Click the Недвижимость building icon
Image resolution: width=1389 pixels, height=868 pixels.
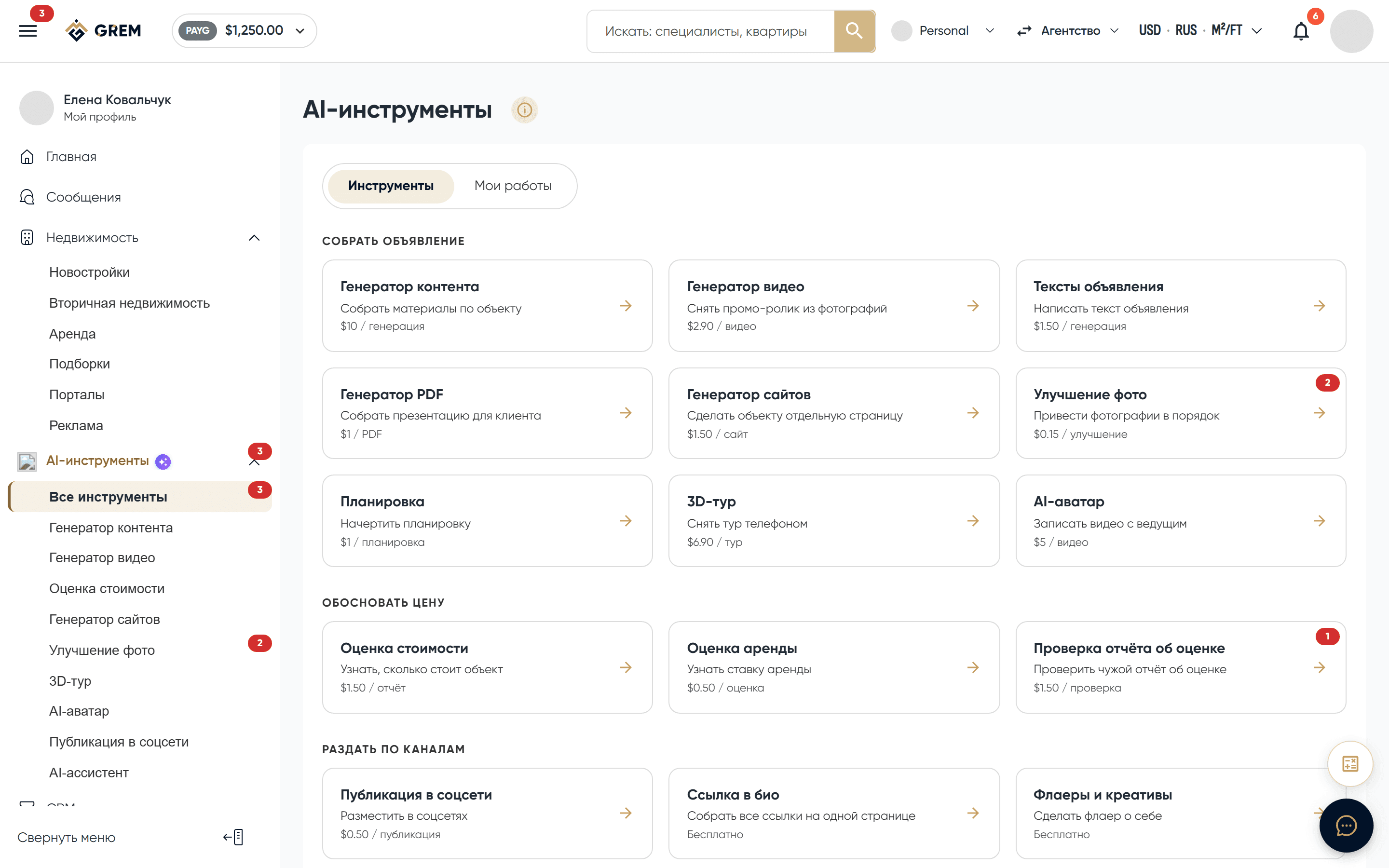[27, 238]
